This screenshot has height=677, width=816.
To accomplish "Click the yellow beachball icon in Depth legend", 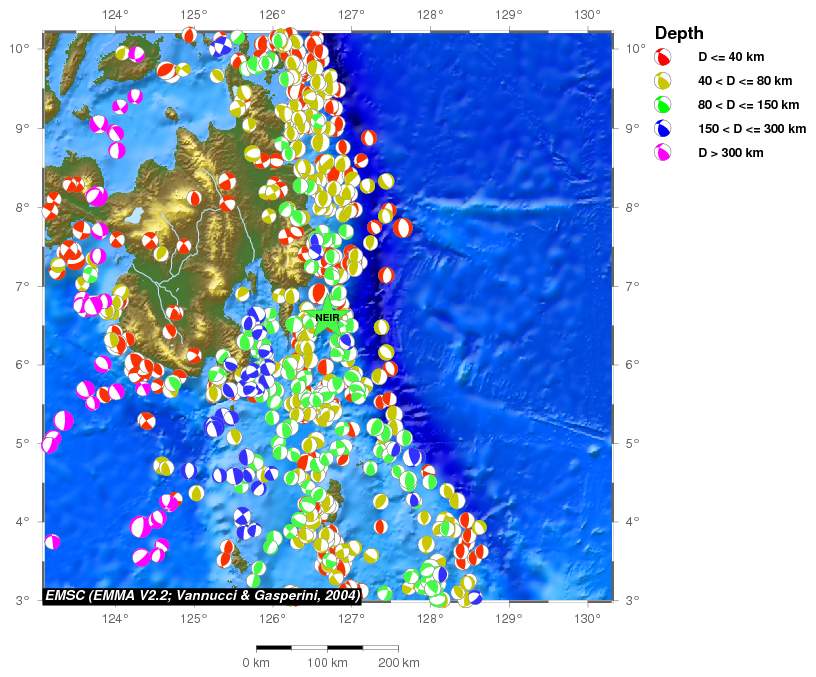I will point(662,81).
